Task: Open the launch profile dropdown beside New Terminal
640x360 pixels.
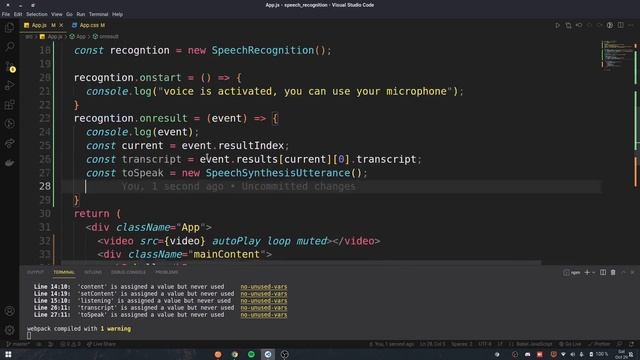Action: click(593, 272)
